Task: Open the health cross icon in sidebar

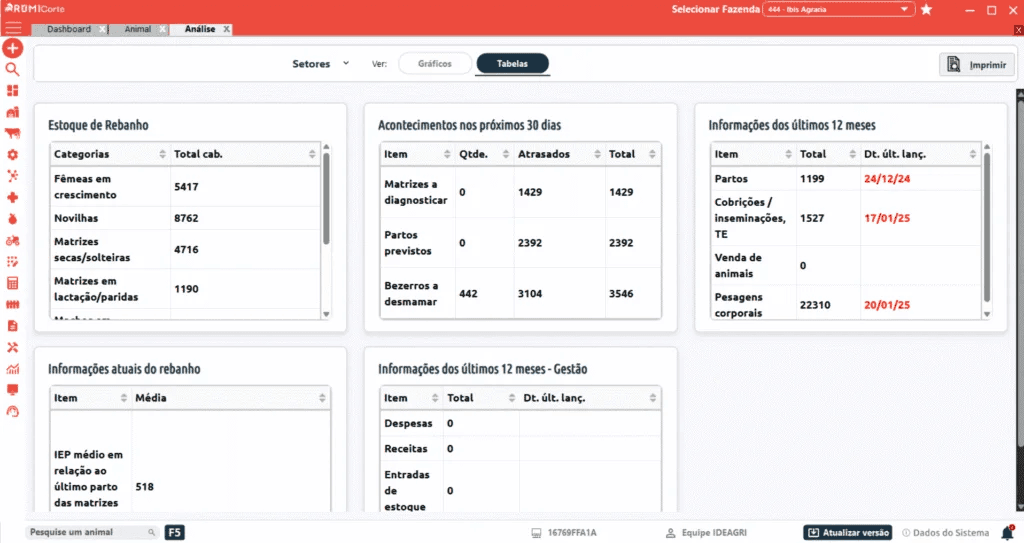Action: (12, 197)
